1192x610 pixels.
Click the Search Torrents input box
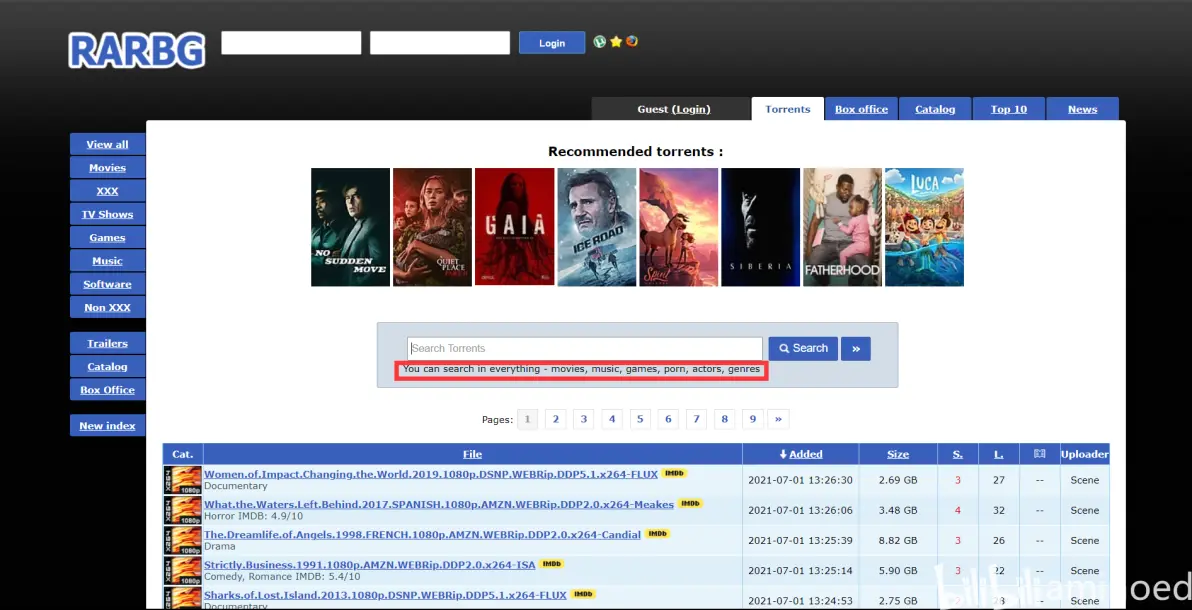(585, 348)
